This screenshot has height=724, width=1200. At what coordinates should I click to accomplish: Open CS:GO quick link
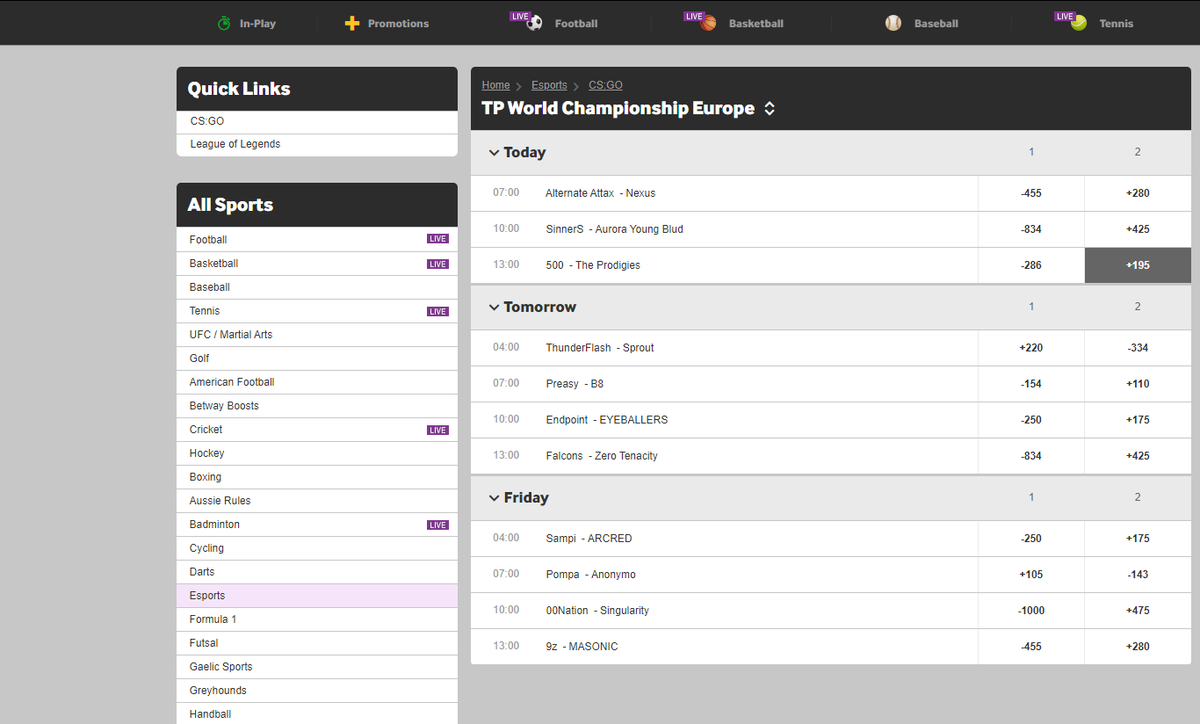click(317, 121)
